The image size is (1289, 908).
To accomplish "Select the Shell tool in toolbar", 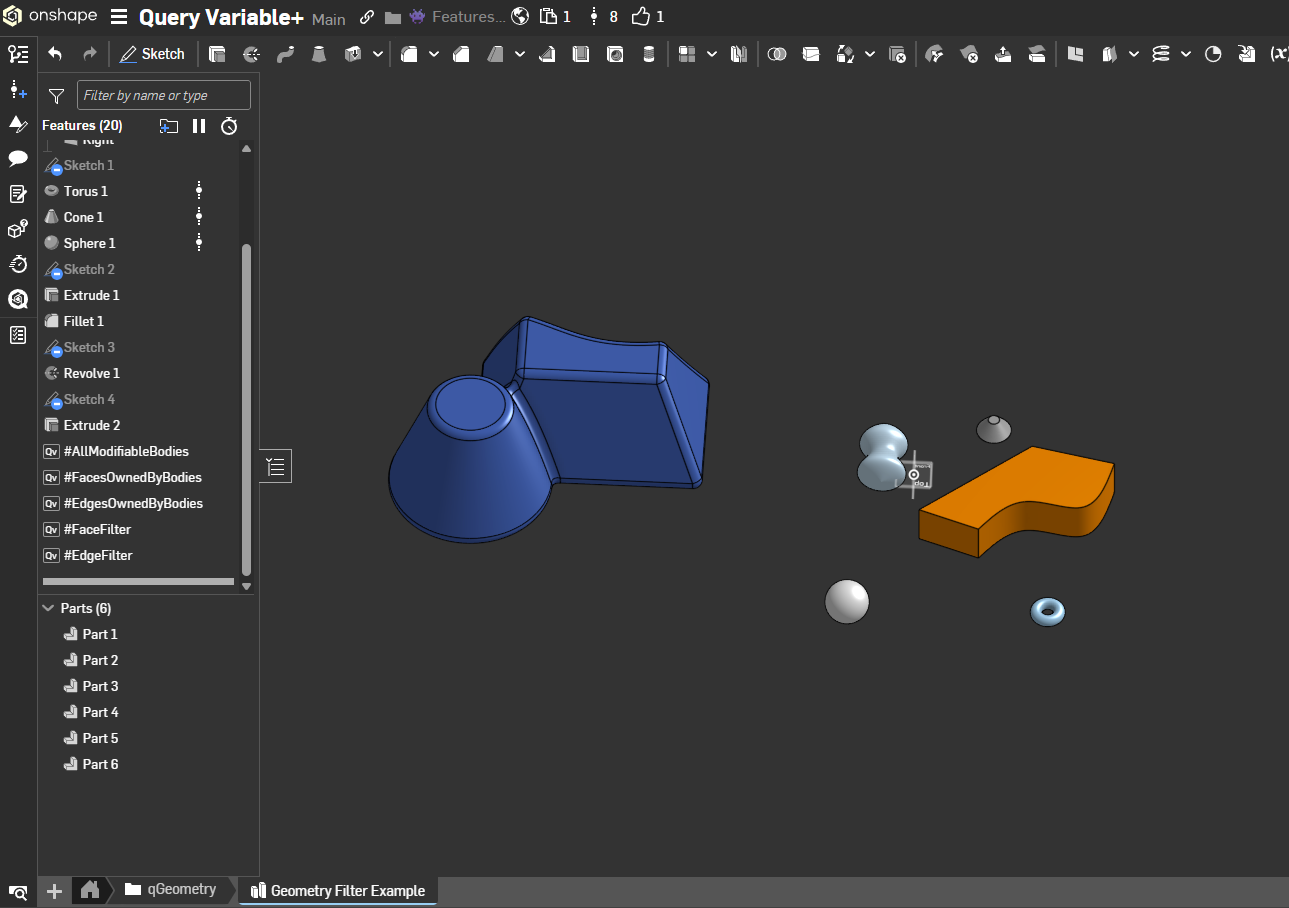I will [581, 54].
